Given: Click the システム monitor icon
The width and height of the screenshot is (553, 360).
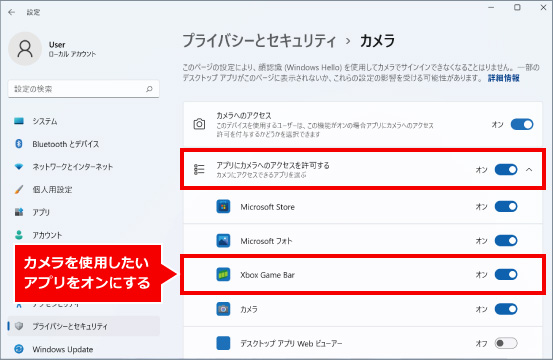Looking at the screenshot, I should point(19,121).
